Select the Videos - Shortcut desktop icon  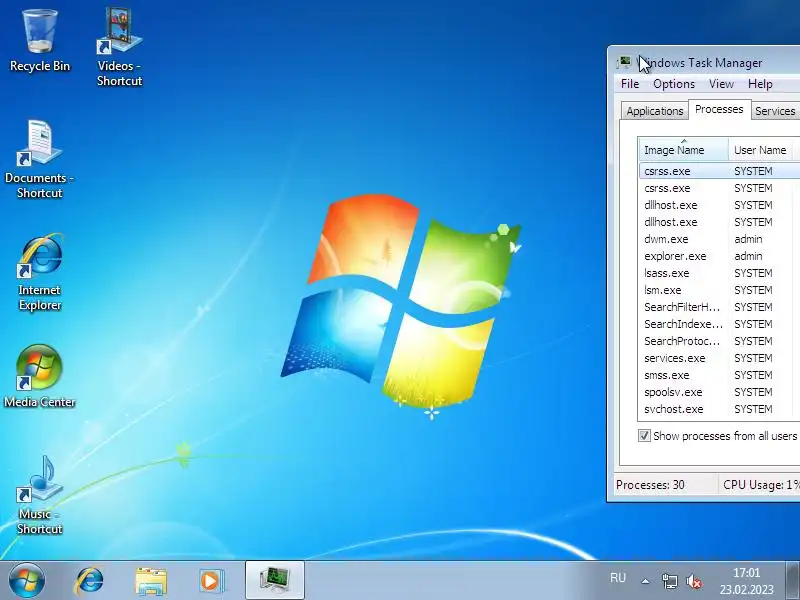[x=119, y=47]
